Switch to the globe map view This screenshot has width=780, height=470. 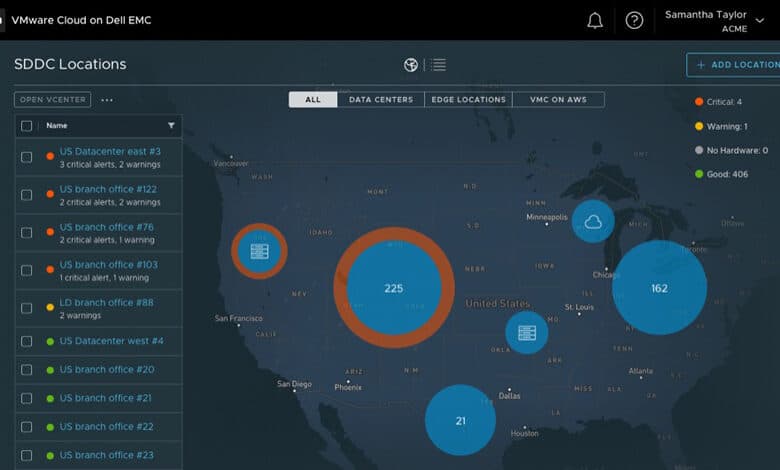pyautogui.click(x=411, y=65)
